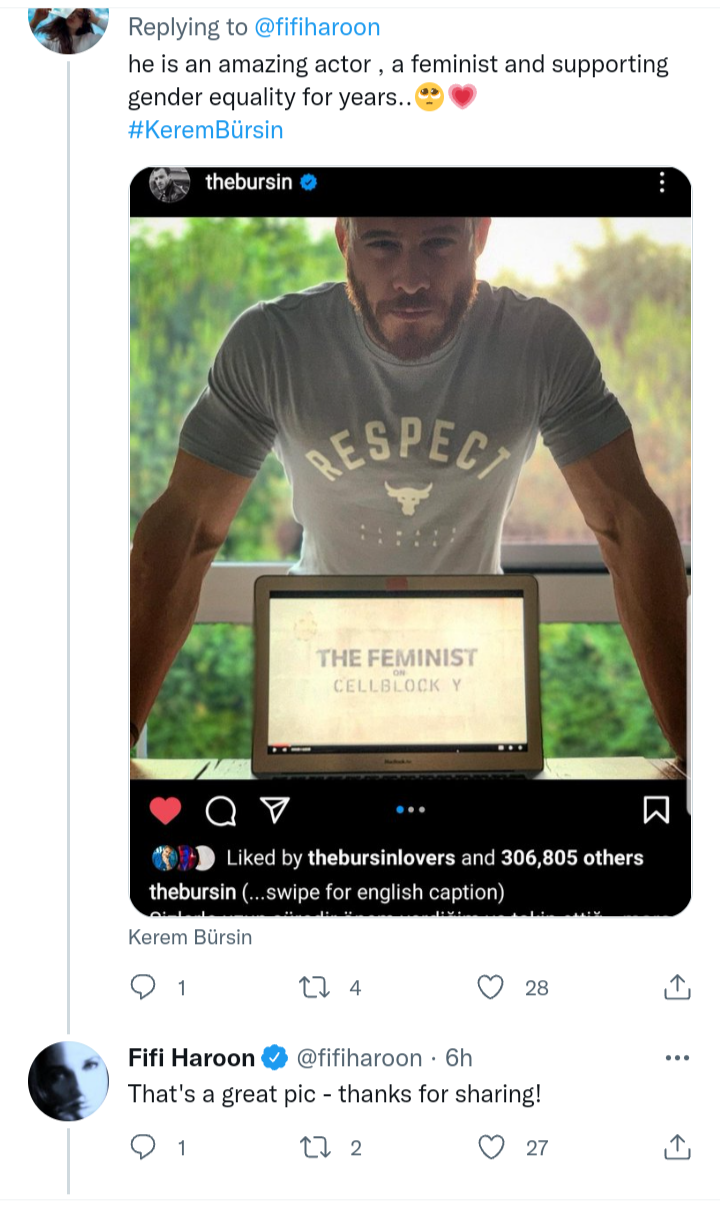720x1213 pixels.
Task: Open the Fifi Haroon display name
Action: coord(193,1058)
